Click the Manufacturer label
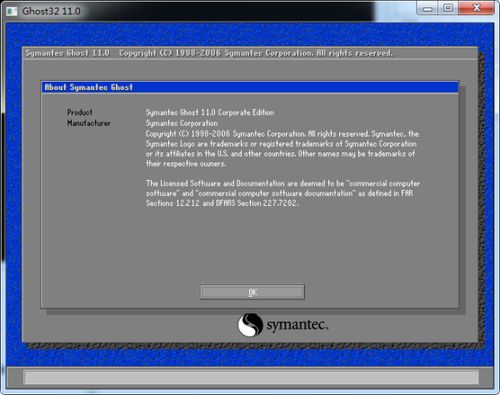 click(x=89, y=123)
